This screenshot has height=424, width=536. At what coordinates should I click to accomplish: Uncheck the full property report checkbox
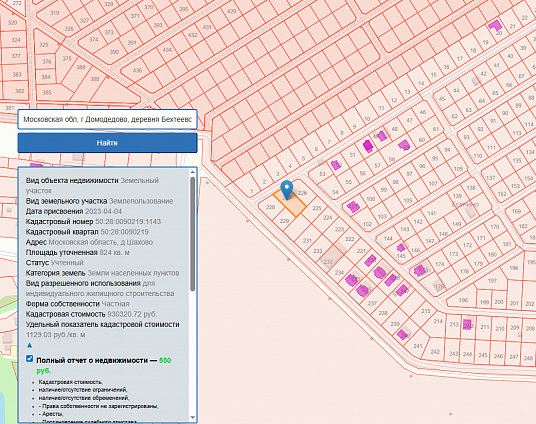pyautogui.click(x=29, y=358)
